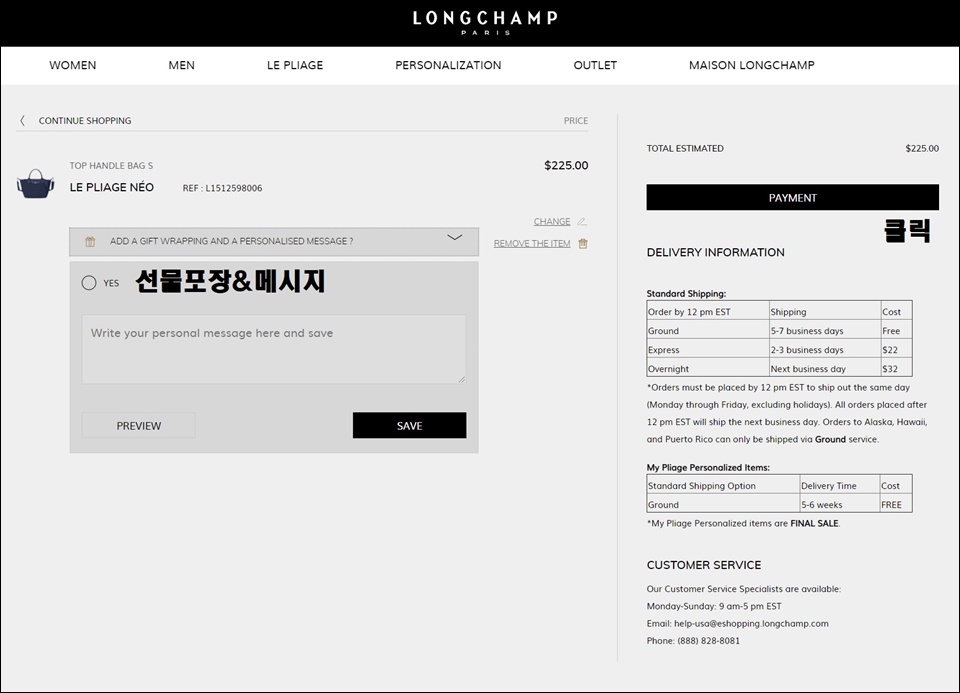
Task: Open the MEN menu
Action: click(x=182, y=66)
